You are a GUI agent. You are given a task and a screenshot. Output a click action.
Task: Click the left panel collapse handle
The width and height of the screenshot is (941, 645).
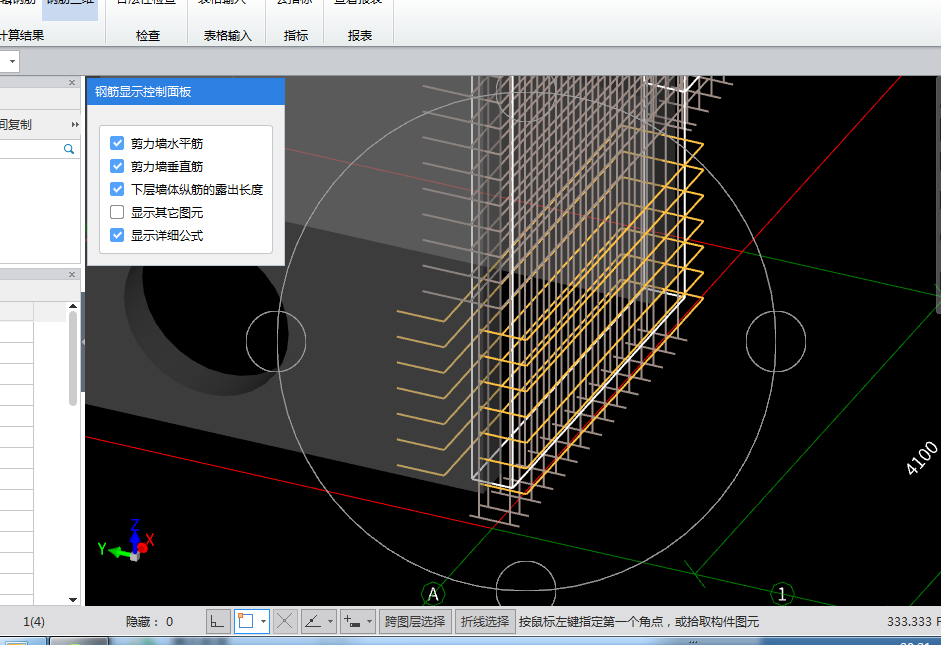83,342
